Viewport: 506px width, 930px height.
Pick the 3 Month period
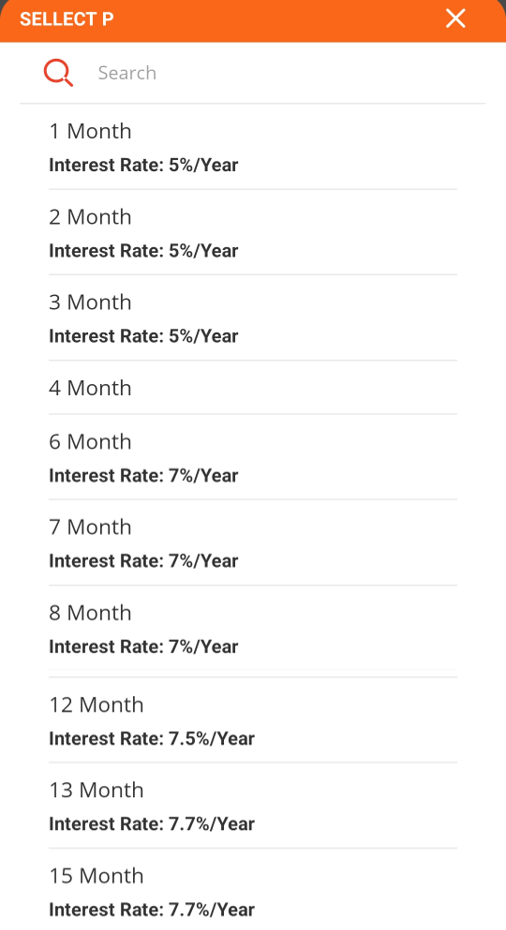point(253,318)
